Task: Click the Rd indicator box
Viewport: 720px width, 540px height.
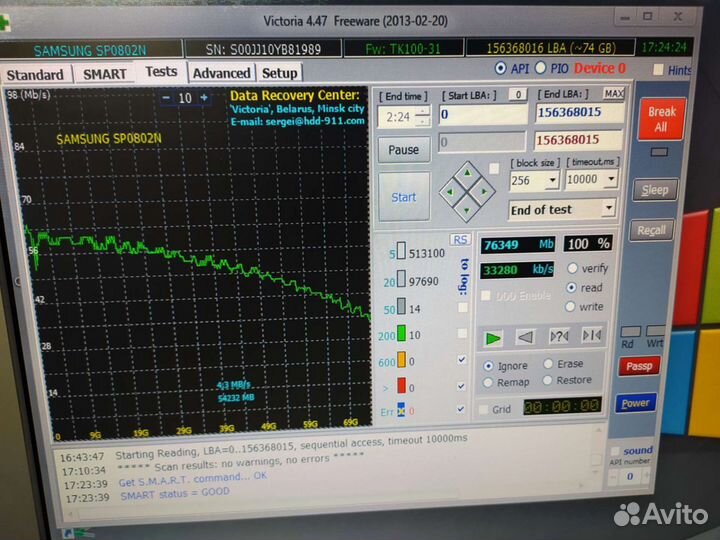Action: coord(630,332)
